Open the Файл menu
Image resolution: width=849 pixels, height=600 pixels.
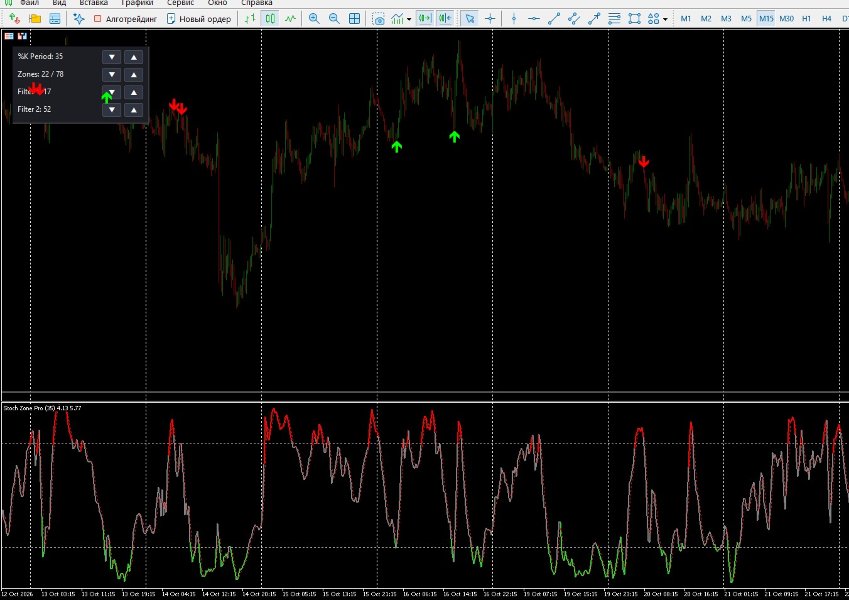coord(30,3)
